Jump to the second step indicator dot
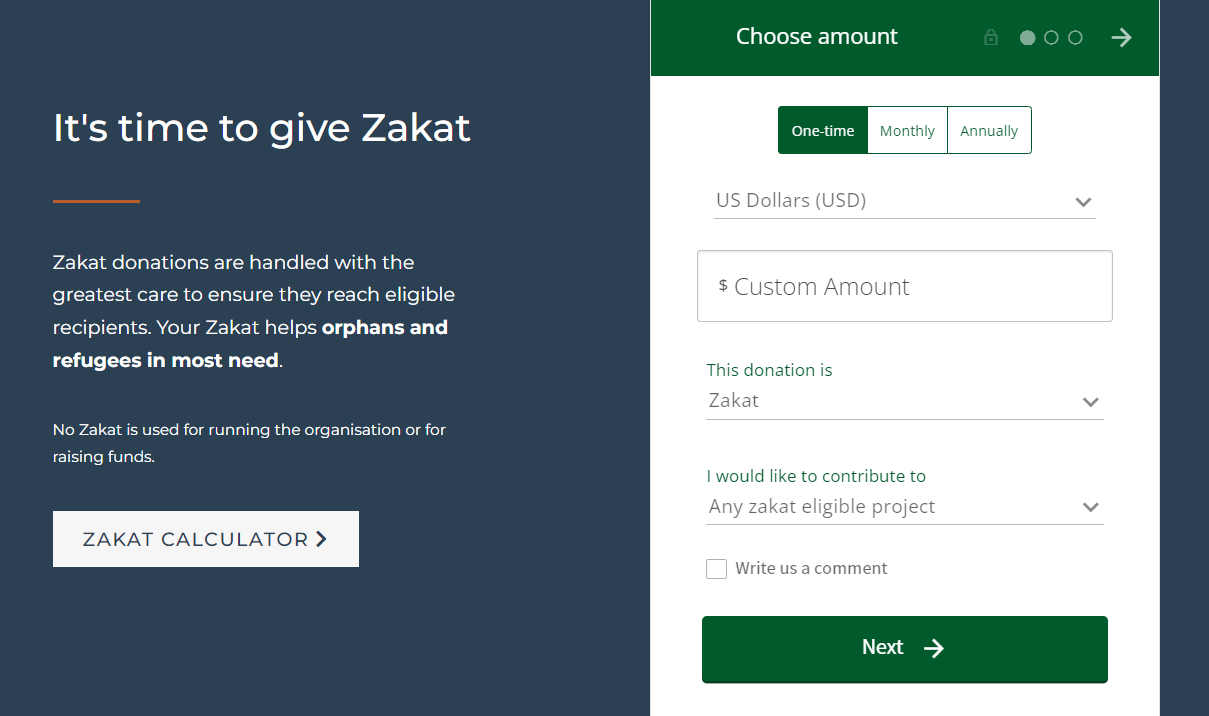 (x=1051, y=38)
